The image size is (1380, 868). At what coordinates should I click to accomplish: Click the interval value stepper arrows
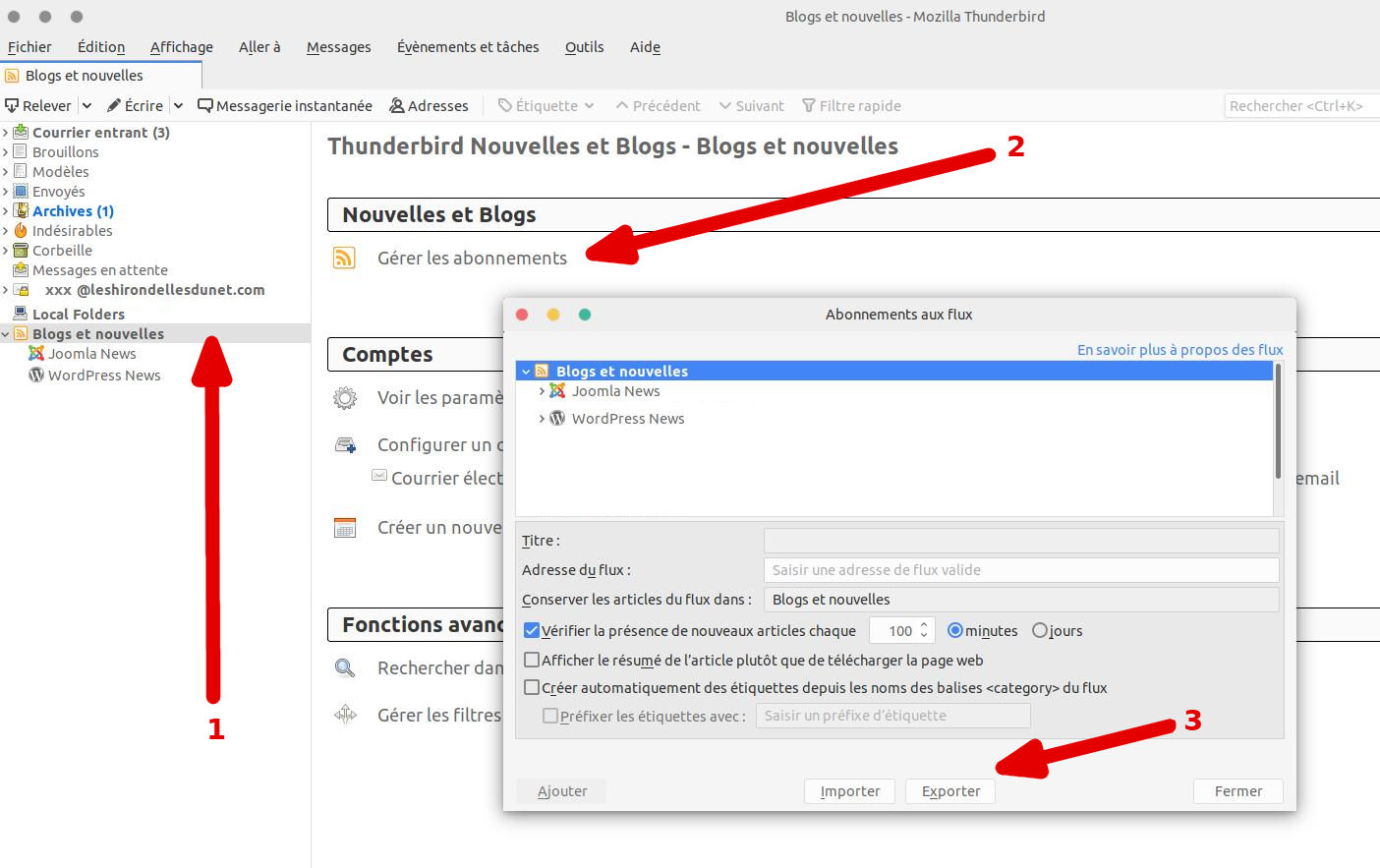tap(924, 630)
